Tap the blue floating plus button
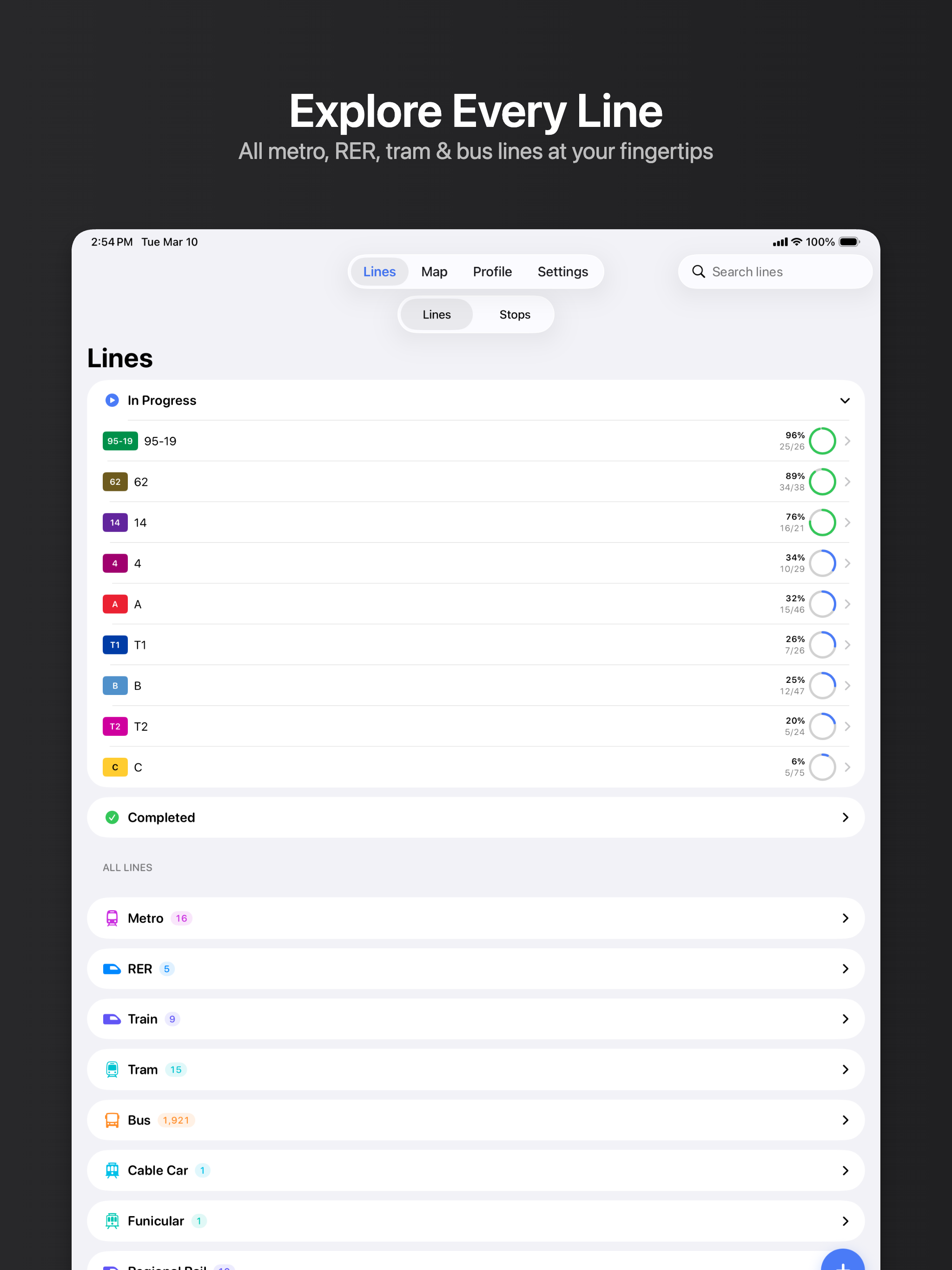Screen dimensions: 952x1270 (842, 1260)
